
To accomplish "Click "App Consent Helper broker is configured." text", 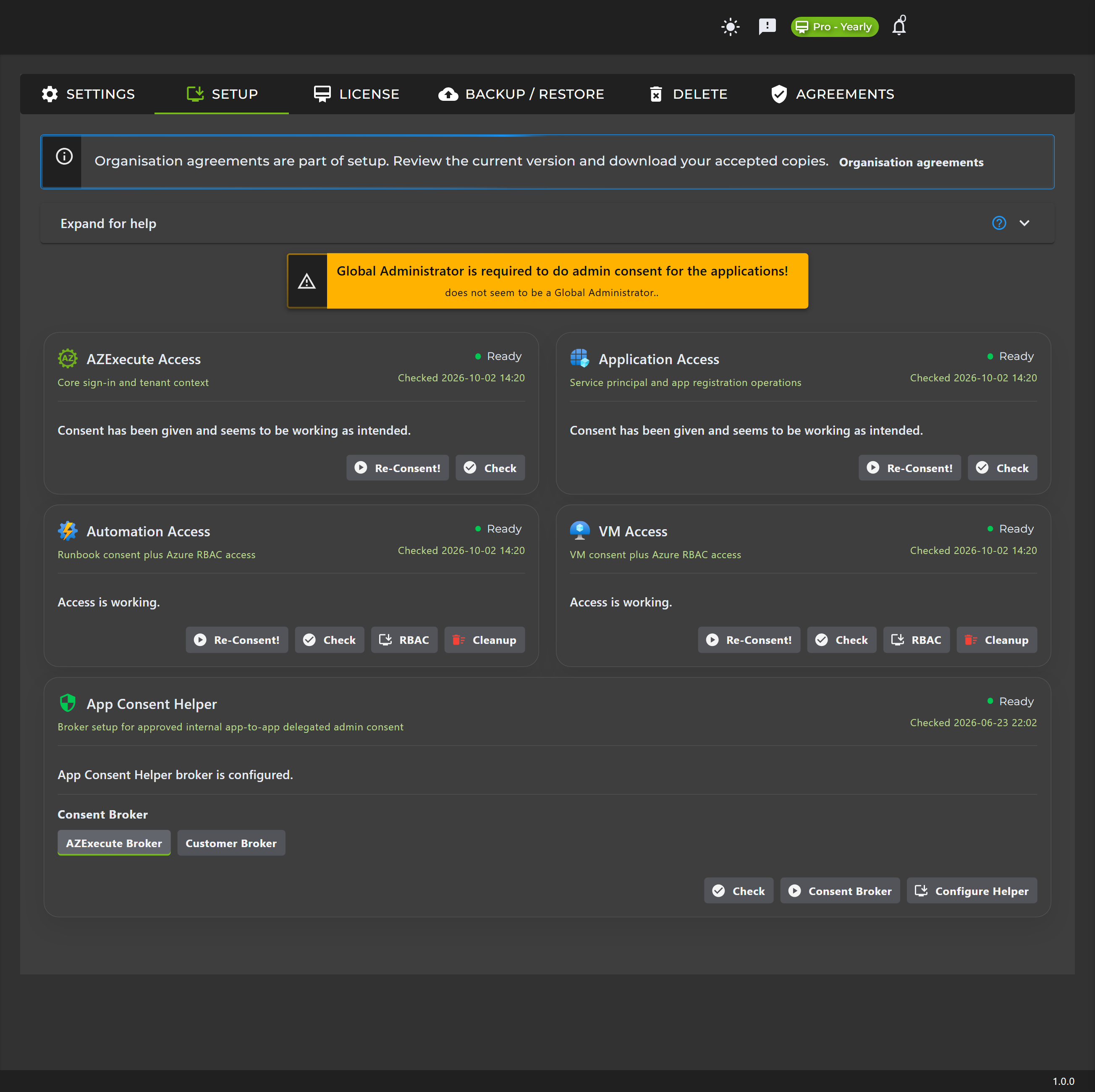I will pos(175,775).
